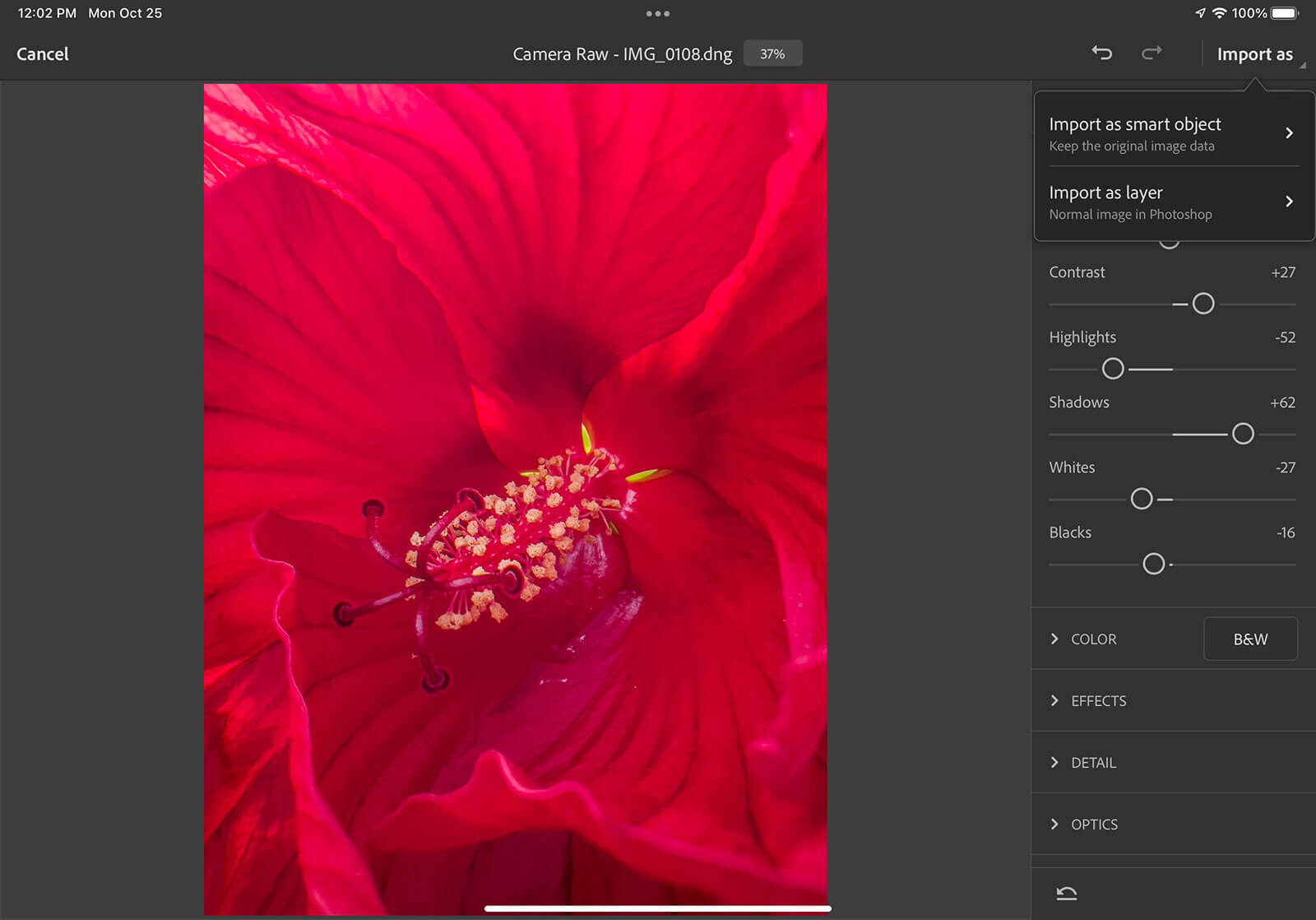
Task: Click the redo arrow icon
Action: (x=1151, y=53)
